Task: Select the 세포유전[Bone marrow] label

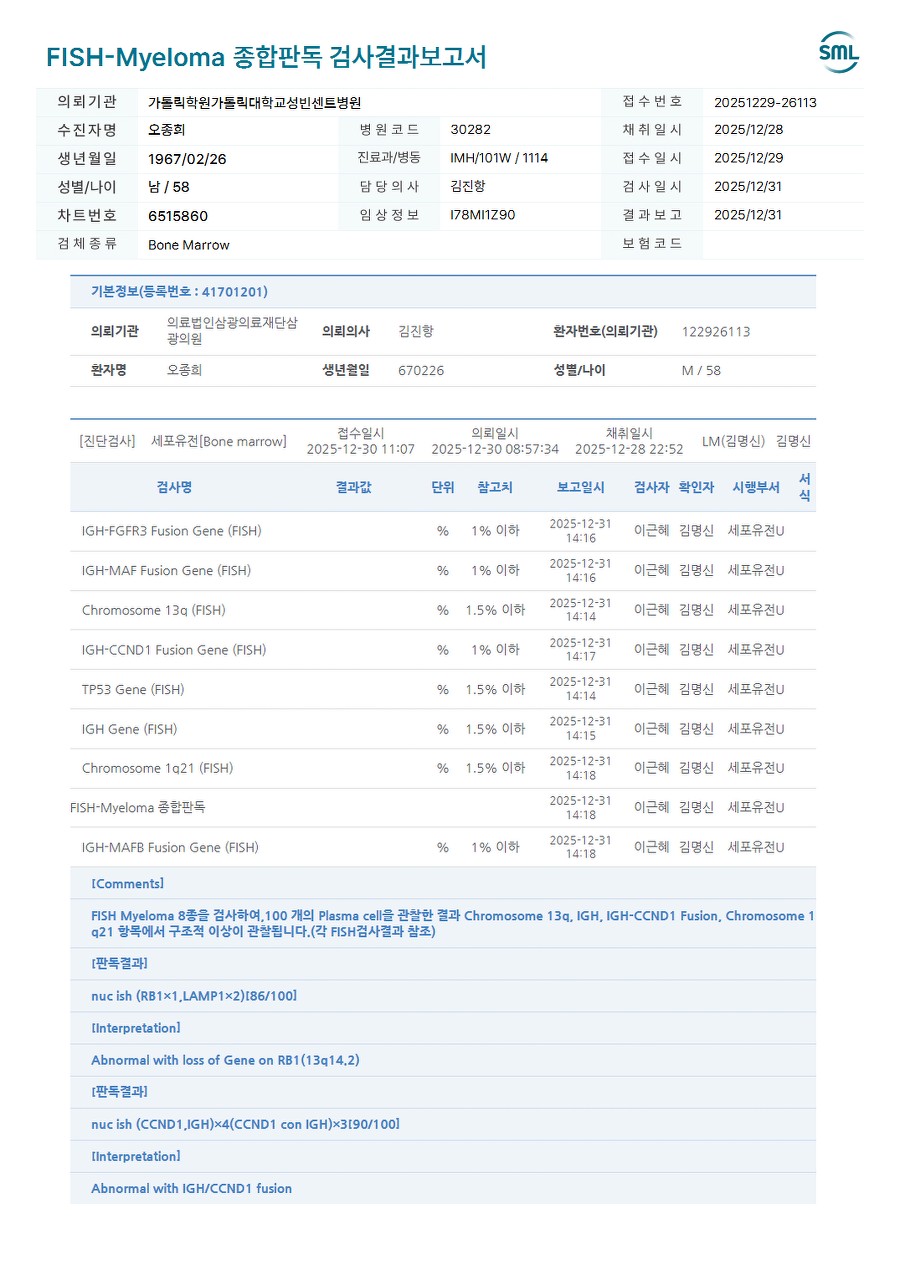Action: (219, 441)
